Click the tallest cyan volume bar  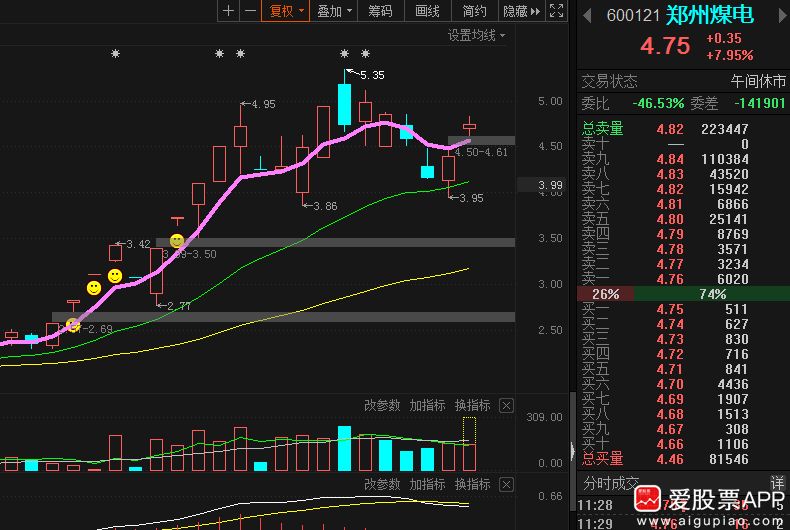pos(344,448)
